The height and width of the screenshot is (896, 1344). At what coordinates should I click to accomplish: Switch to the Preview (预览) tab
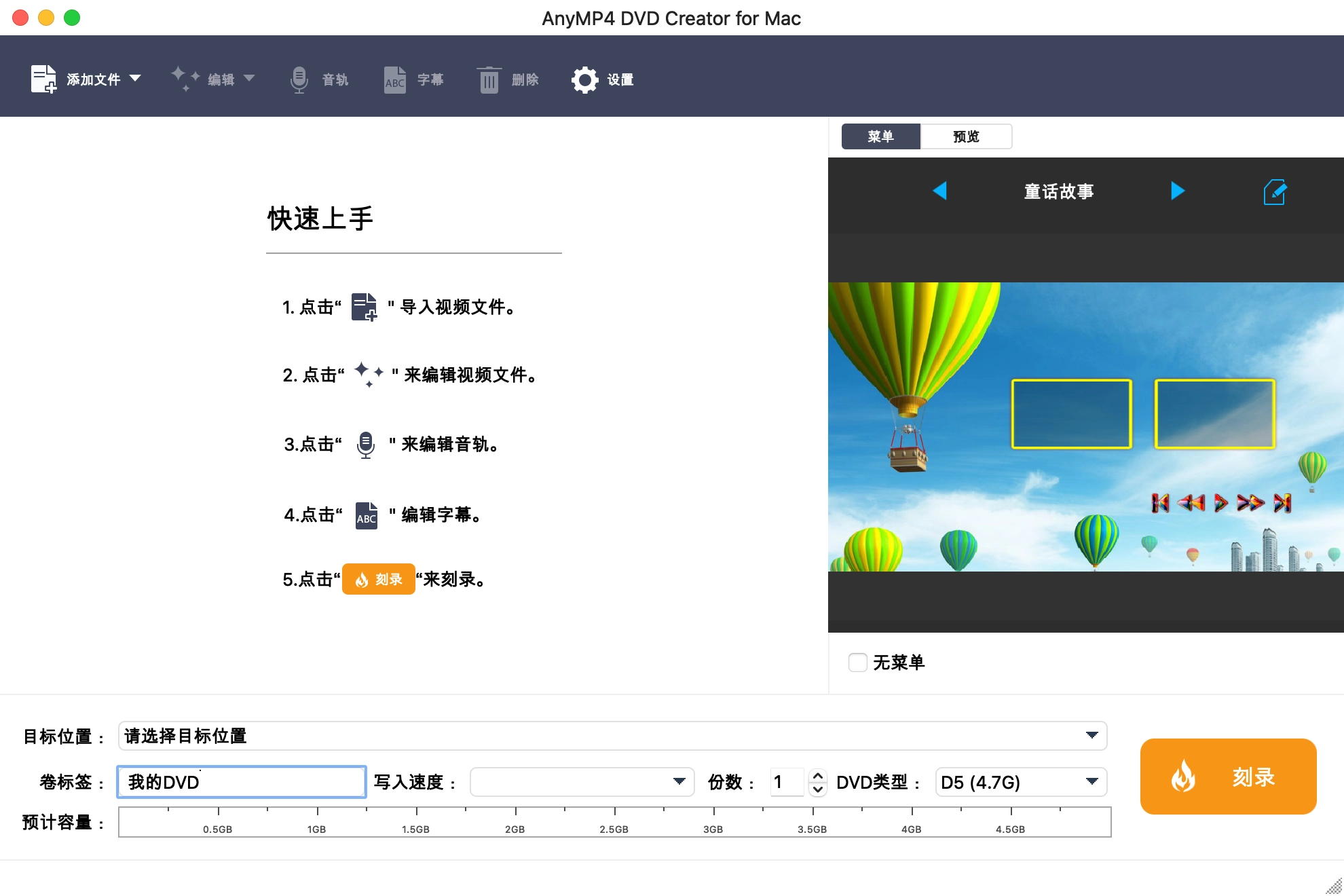pyautogui.click(x=966, y=136)
